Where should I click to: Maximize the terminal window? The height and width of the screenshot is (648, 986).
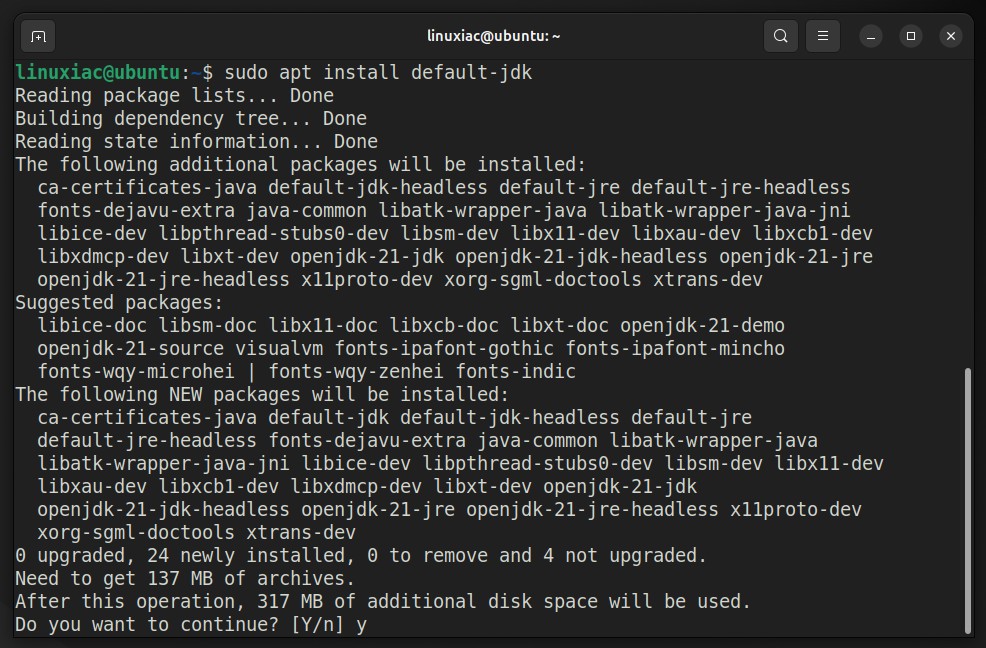[x=911, y=36]
